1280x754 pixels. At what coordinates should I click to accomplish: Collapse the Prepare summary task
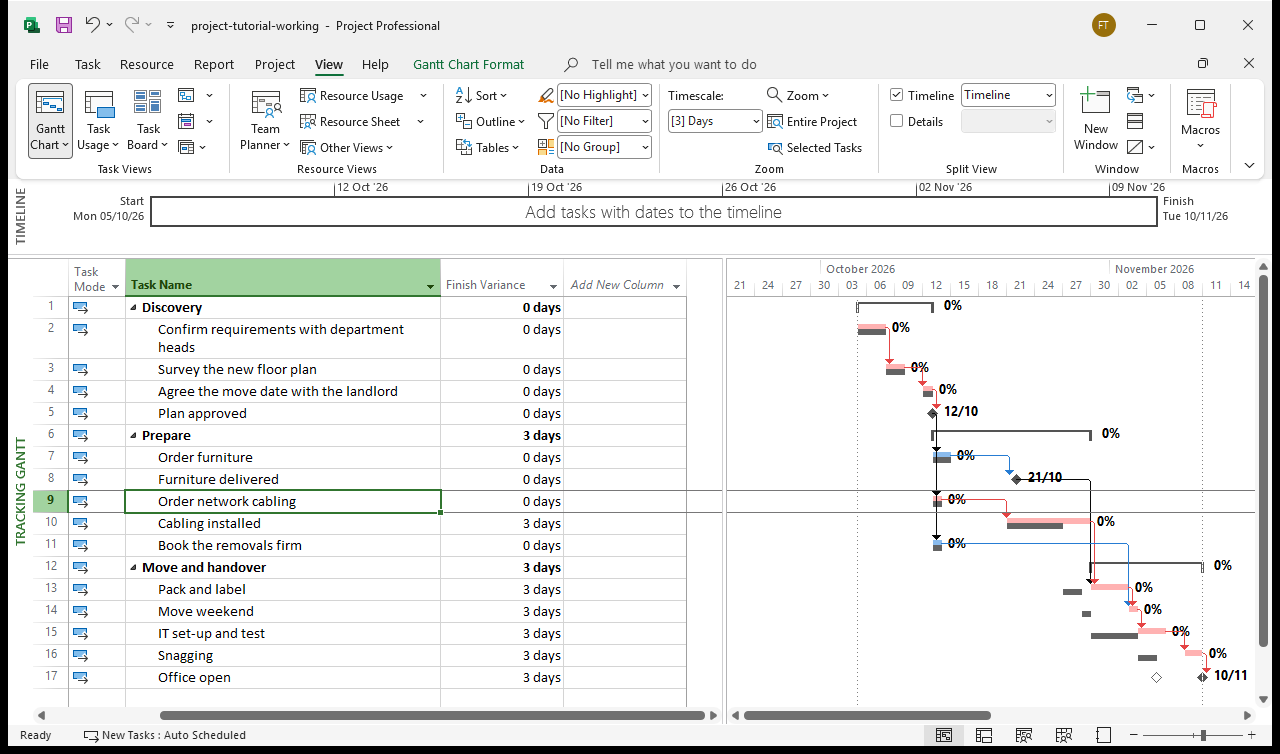click(134, 436)
